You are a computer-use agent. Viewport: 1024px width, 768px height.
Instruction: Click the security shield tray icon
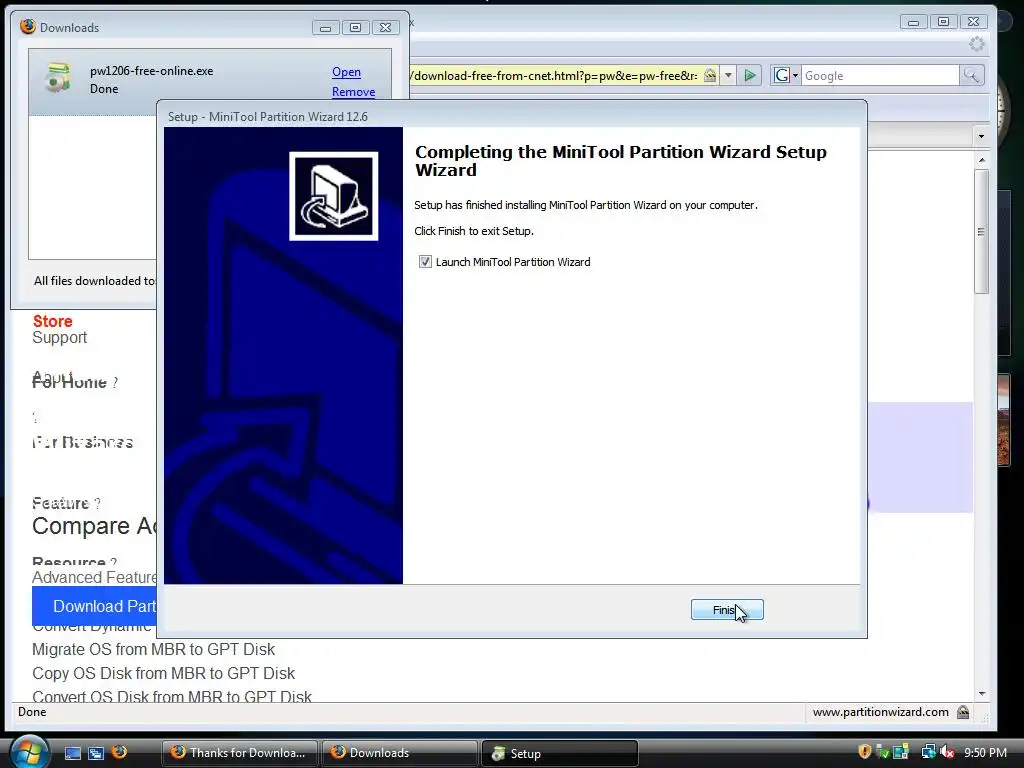click(x=865, y=752)
